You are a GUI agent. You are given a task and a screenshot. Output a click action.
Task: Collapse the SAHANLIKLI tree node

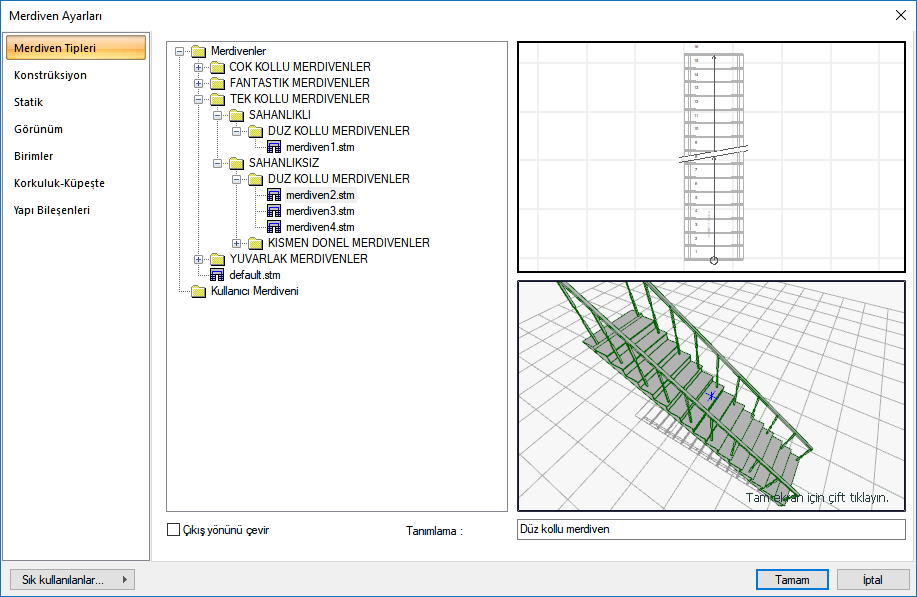coord(218,115)
